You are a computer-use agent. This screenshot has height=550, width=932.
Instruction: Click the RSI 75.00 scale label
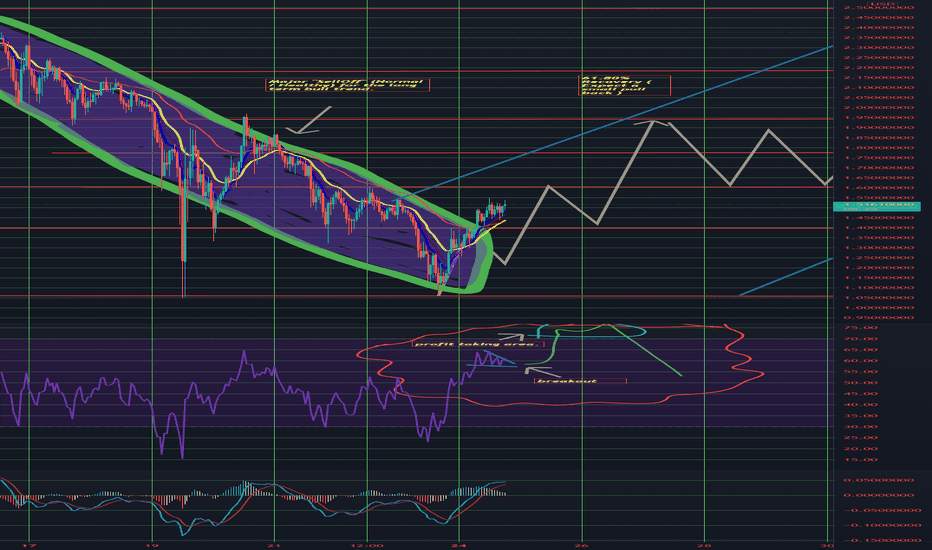[861, 328]
